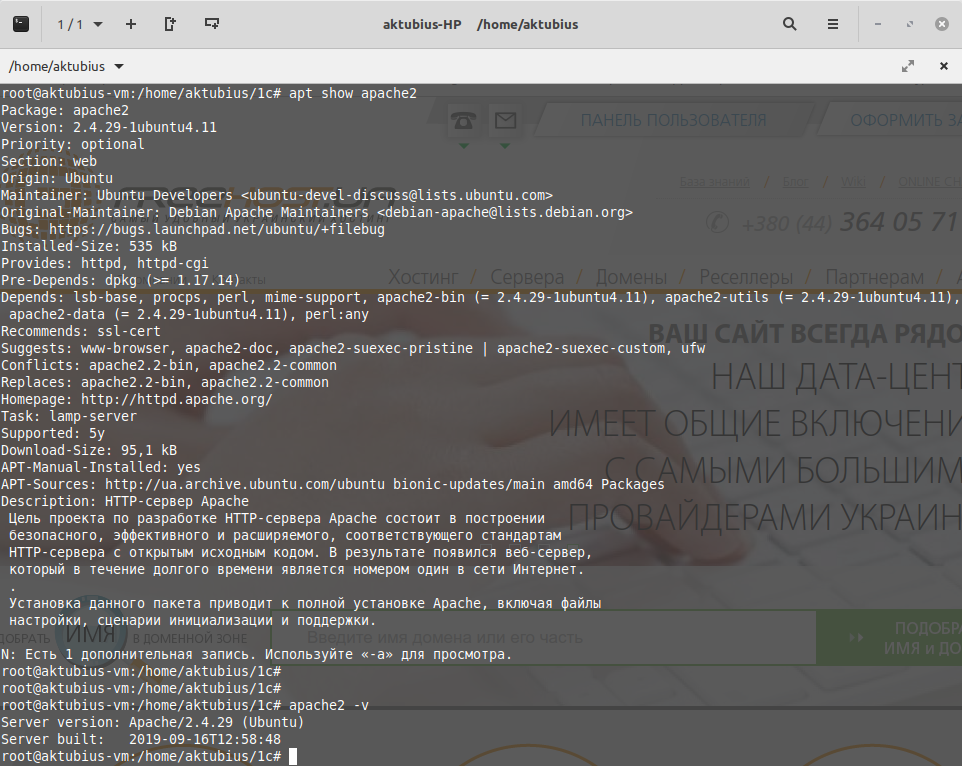This screenshot has height=766, width=962.
Task: Add a new session with plus icon
Action: [131, 23]
